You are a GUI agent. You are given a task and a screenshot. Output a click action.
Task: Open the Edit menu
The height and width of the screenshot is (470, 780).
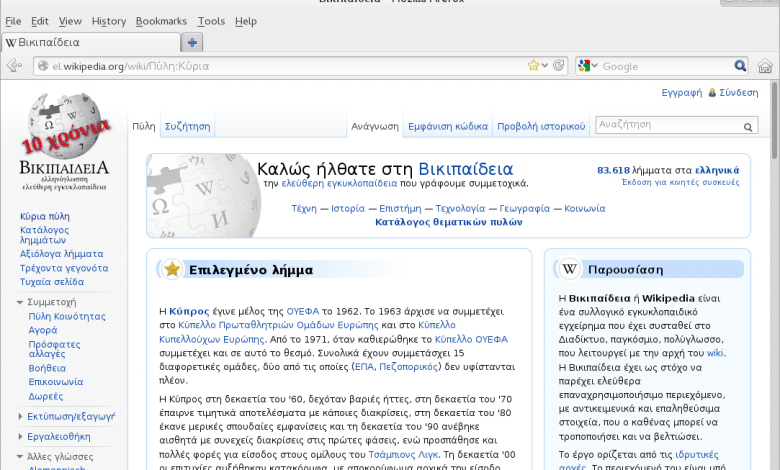pyautogui.click(x=40, y=21)
